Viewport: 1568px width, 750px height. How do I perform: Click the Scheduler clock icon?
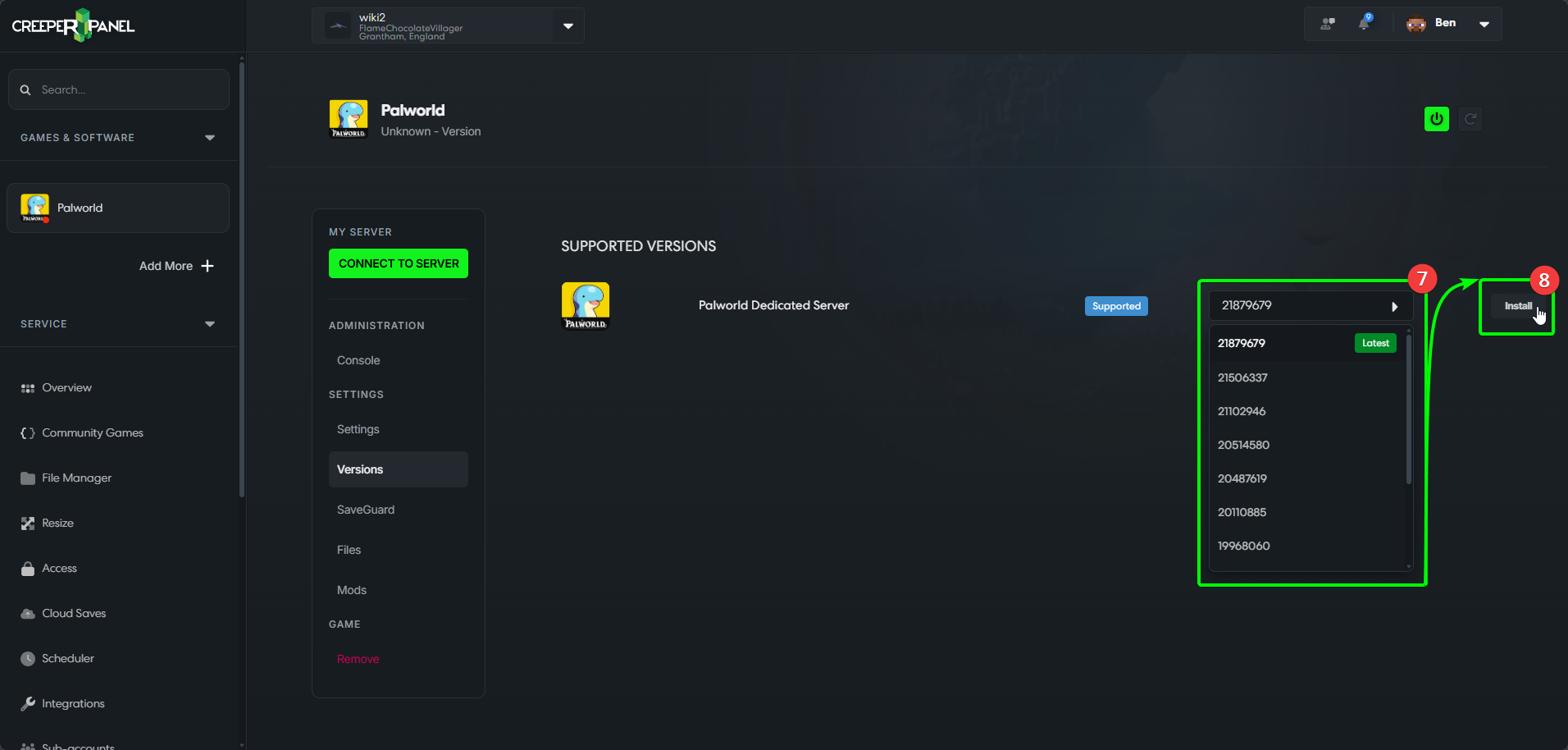click(x=27, y=658)
